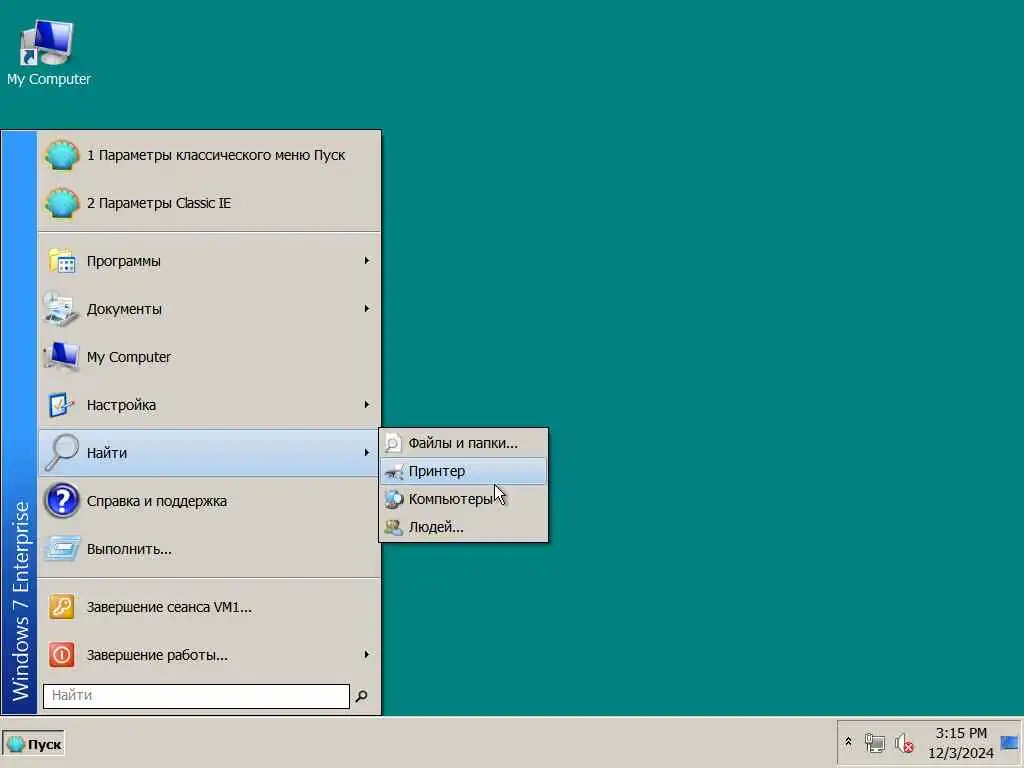The height and width of the screenshot is (768, 1024).
Task: Click the Выполнить run icon
Action: click(x=62, y=549)
